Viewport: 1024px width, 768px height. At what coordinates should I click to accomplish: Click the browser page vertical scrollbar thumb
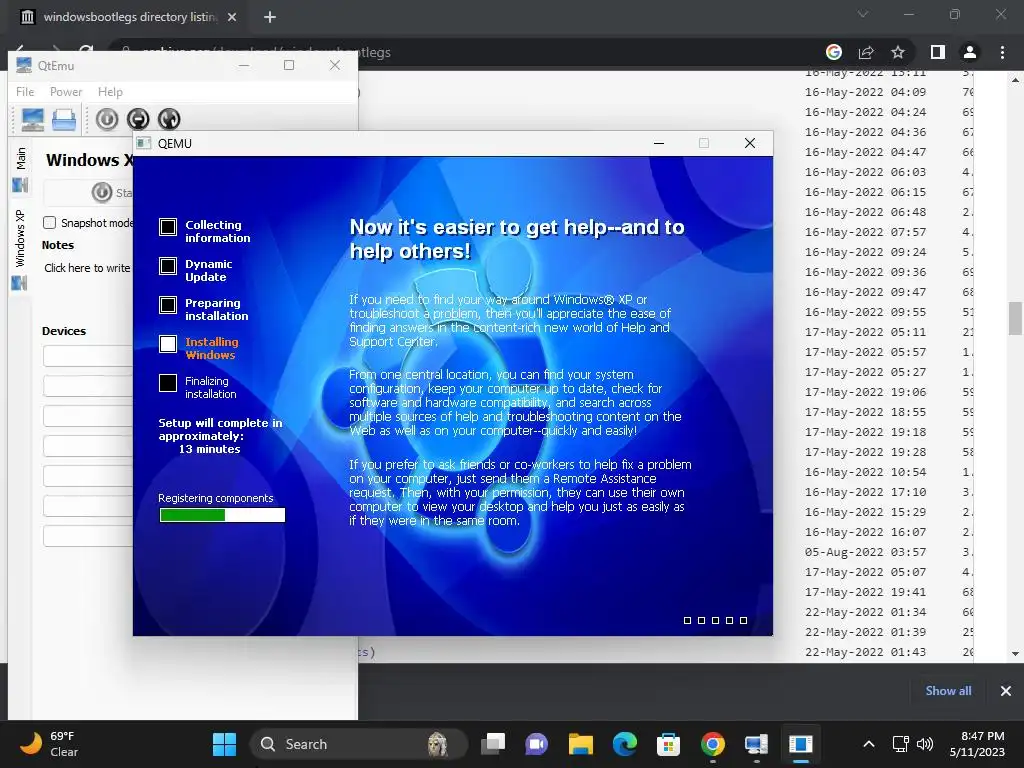tap(1015, 318)
